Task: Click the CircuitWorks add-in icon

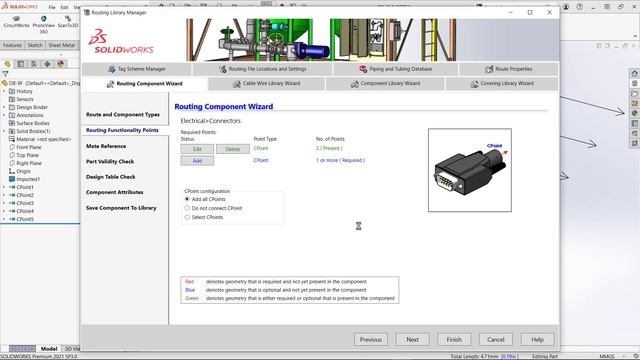Action: click(16, 22)
